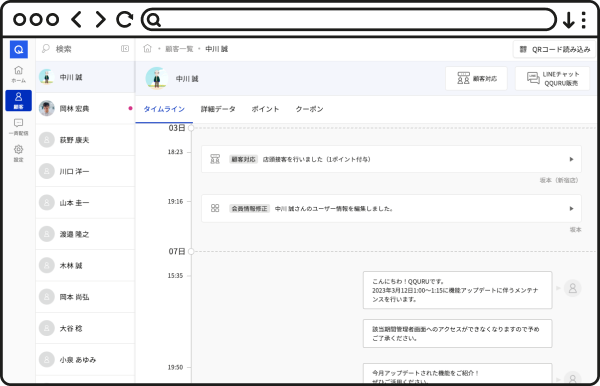Open the browser three-dot menu

[584, 20]
